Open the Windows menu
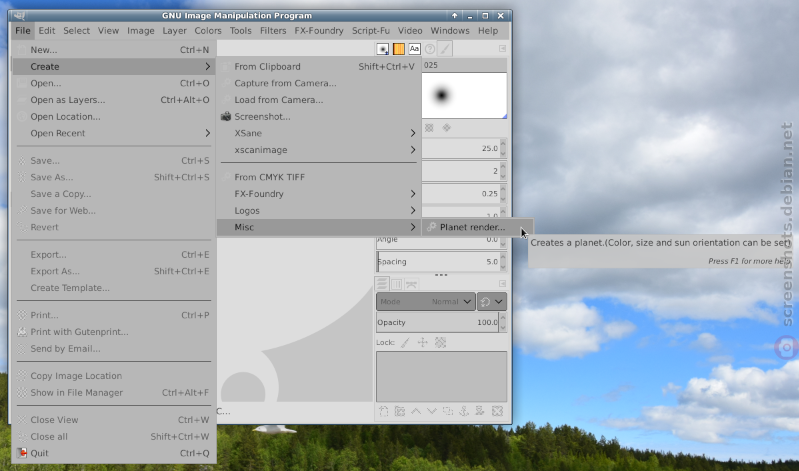Image resolution: width=799 pixels, height=471 pixels. (x=450, y=31)
